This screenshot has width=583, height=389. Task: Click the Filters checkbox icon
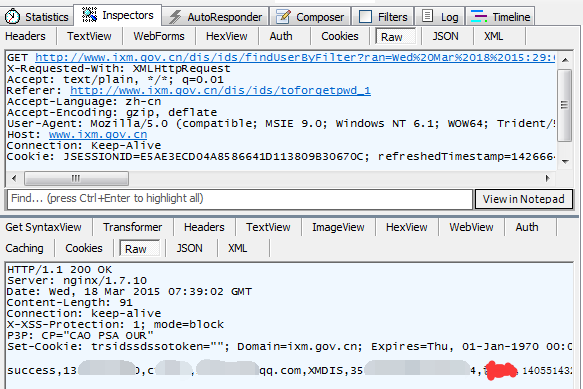[x=365, y=17]
